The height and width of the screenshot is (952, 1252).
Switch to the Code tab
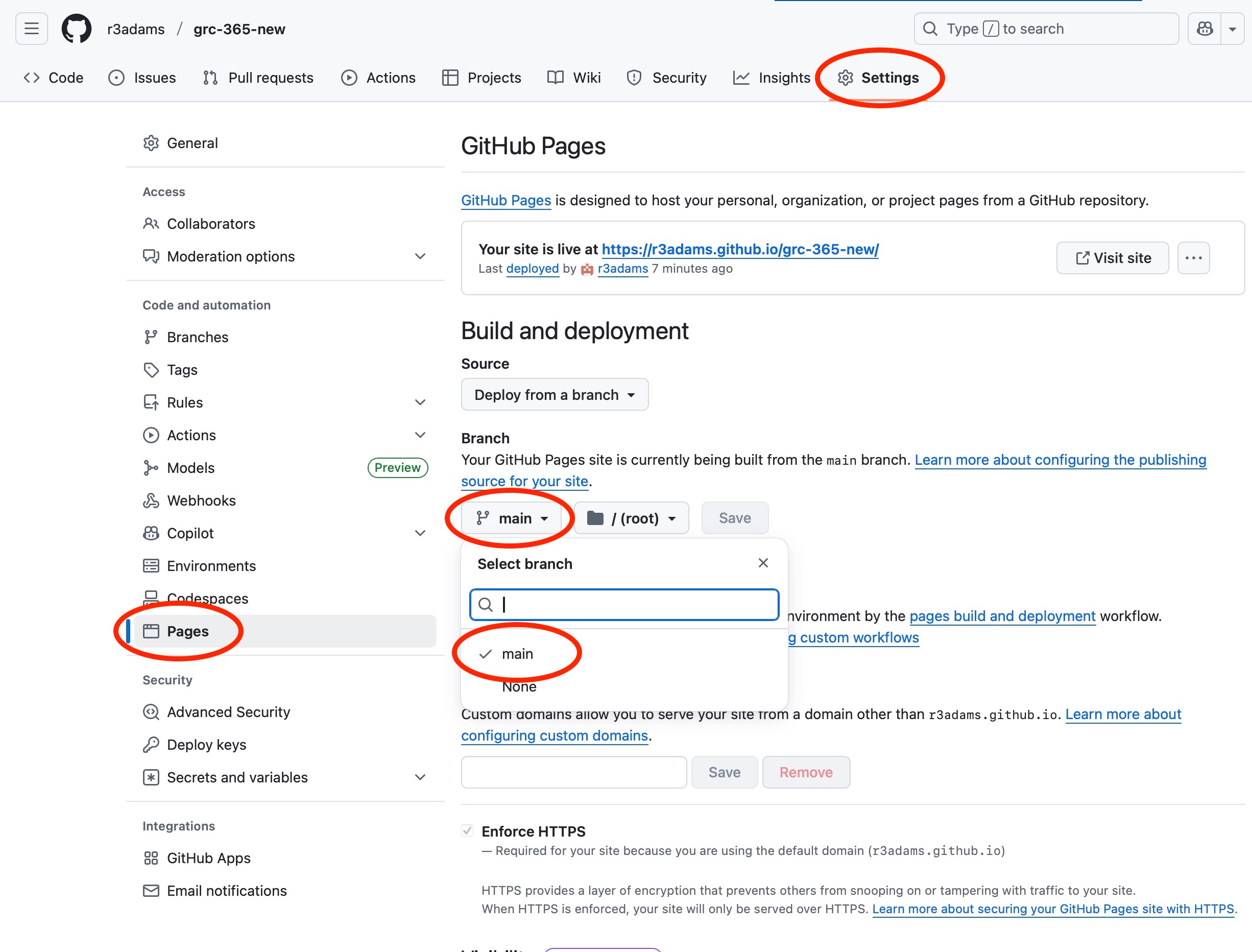coord(54,78)
